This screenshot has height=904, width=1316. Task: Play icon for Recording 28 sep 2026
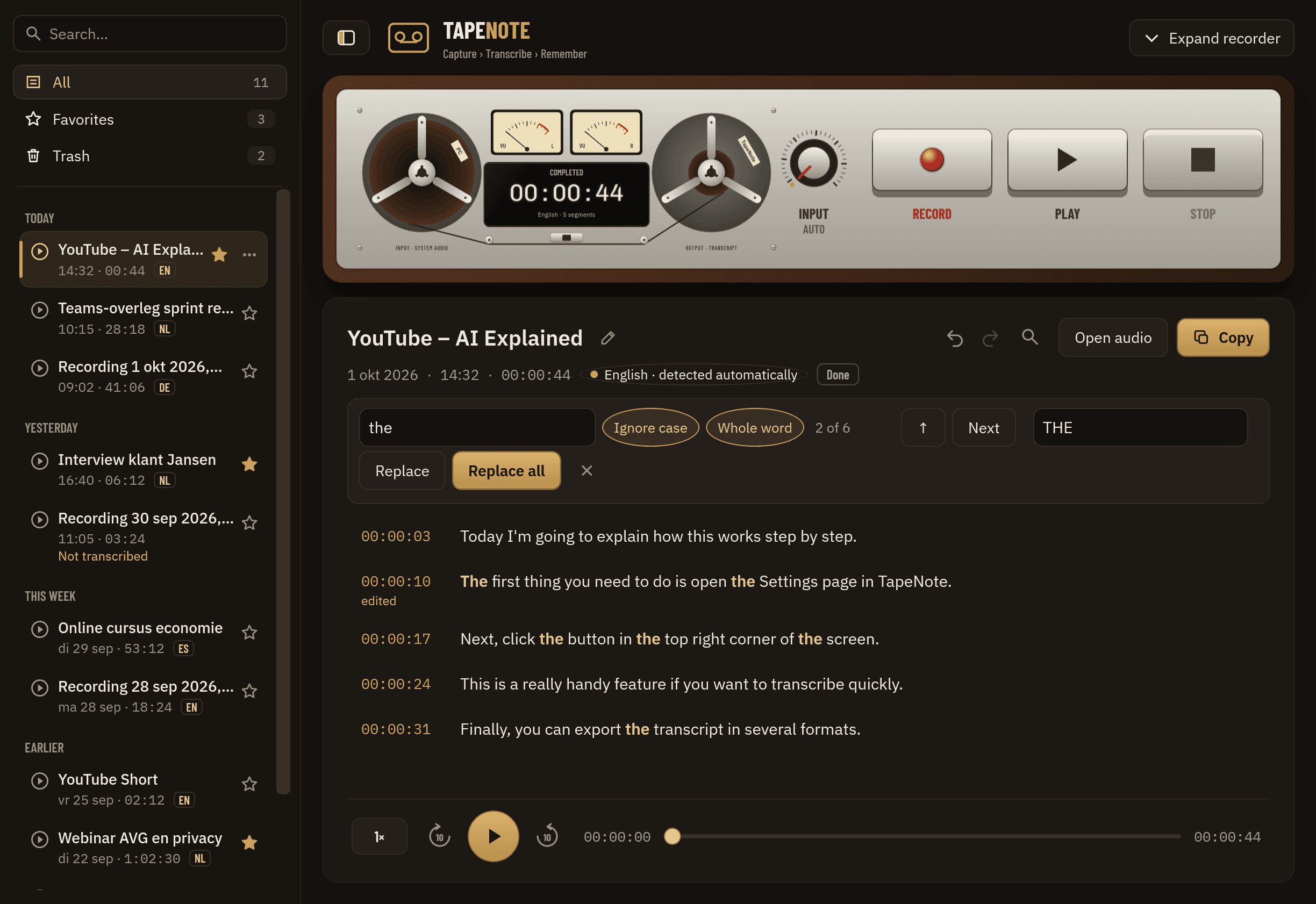[x=40, y=687]
